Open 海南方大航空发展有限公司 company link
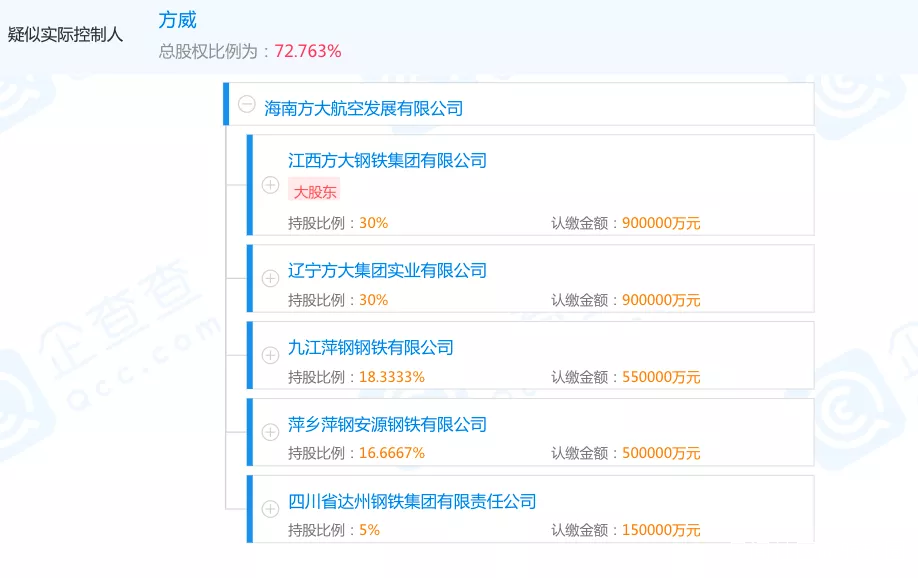 click(x=363, y=108)
